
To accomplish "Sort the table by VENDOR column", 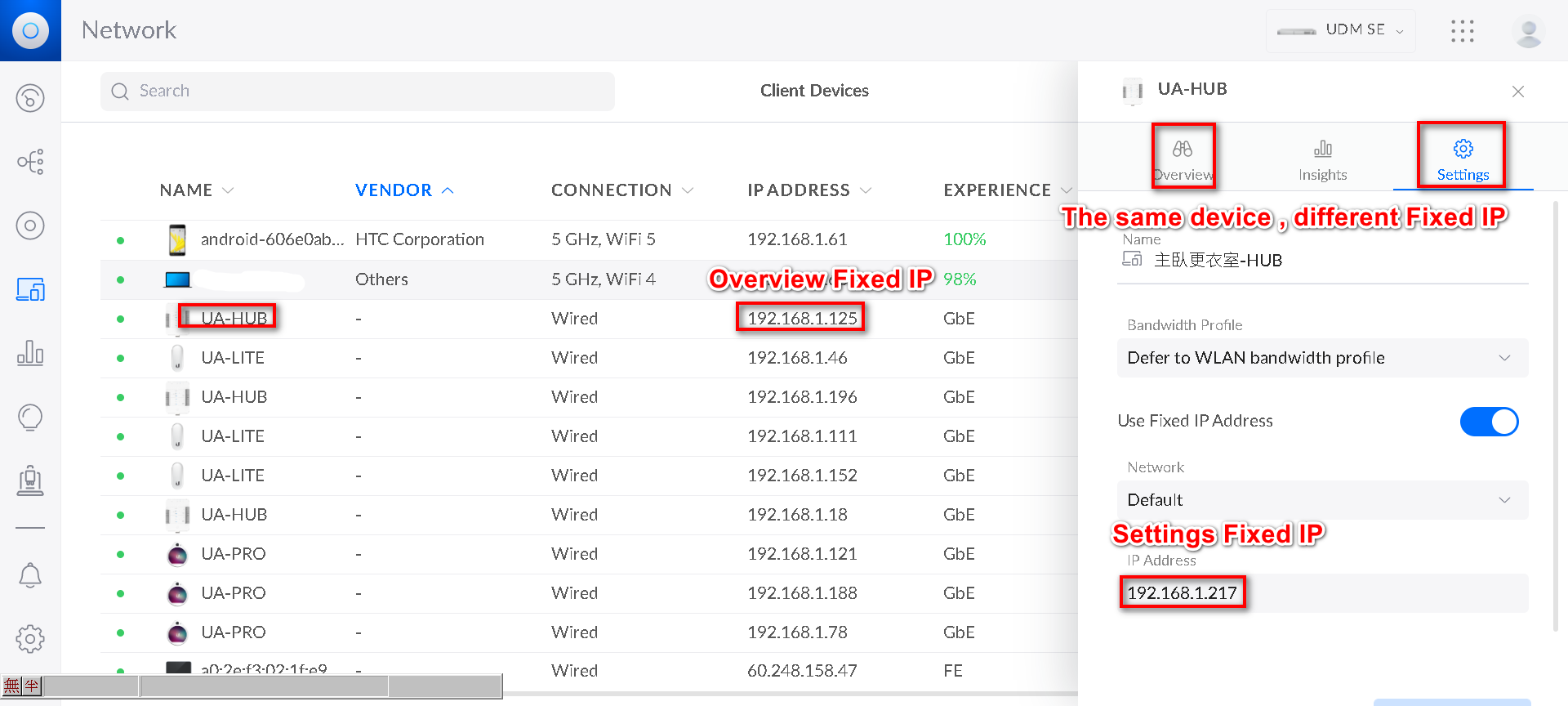I will tap(394, 190).
